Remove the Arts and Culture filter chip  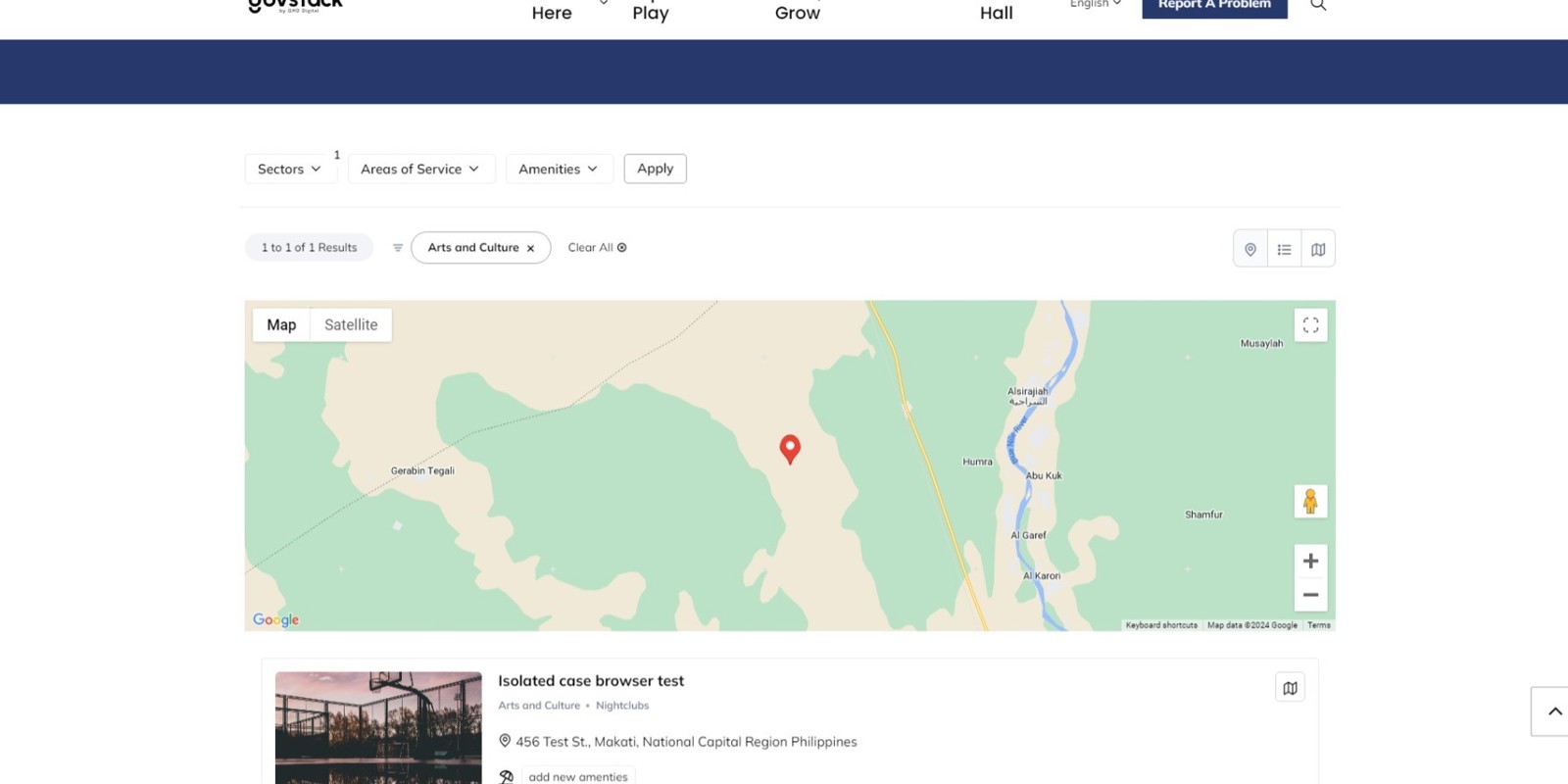click(530, 249)
